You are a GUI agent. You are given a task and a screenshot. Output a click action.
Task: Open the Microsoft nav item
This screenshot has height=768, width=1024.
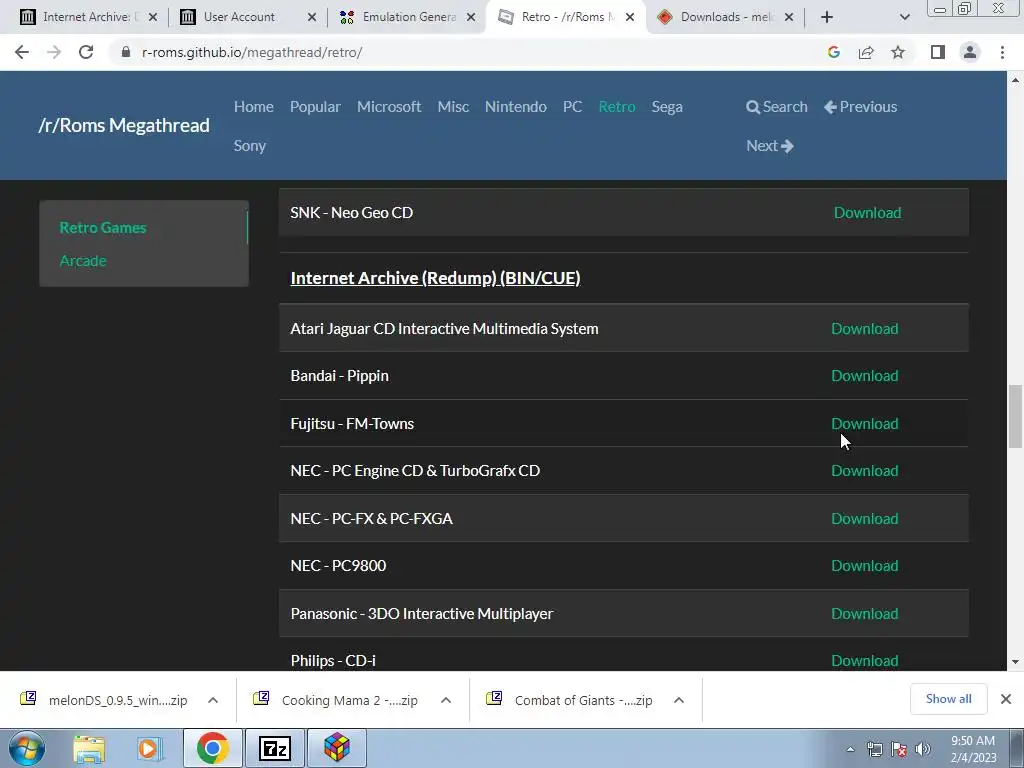[x=389, y=106]
